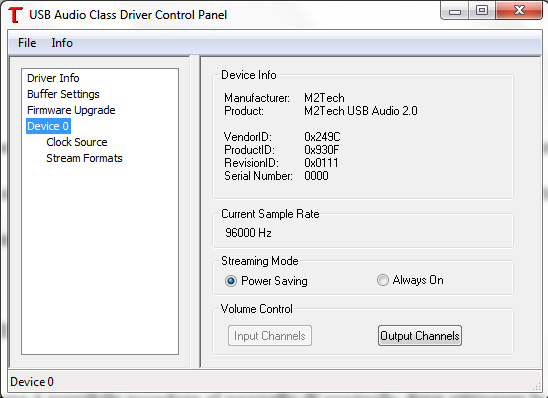This screenshot has height=398, width=548.
Task: Select Driver Info in the tree
Action: click(x=53, y=78)
